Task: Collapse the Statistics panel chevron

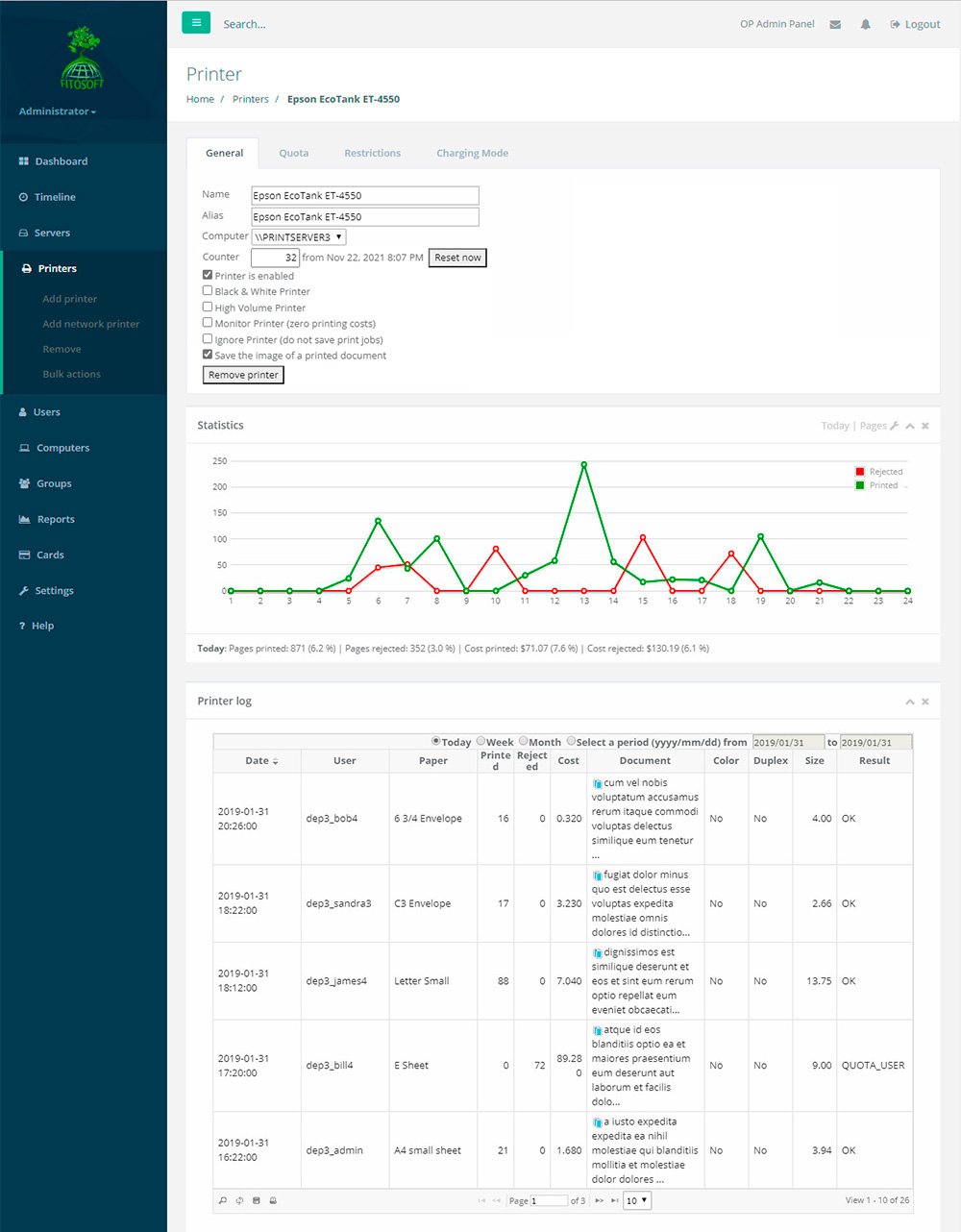Action: click(910, 426)
